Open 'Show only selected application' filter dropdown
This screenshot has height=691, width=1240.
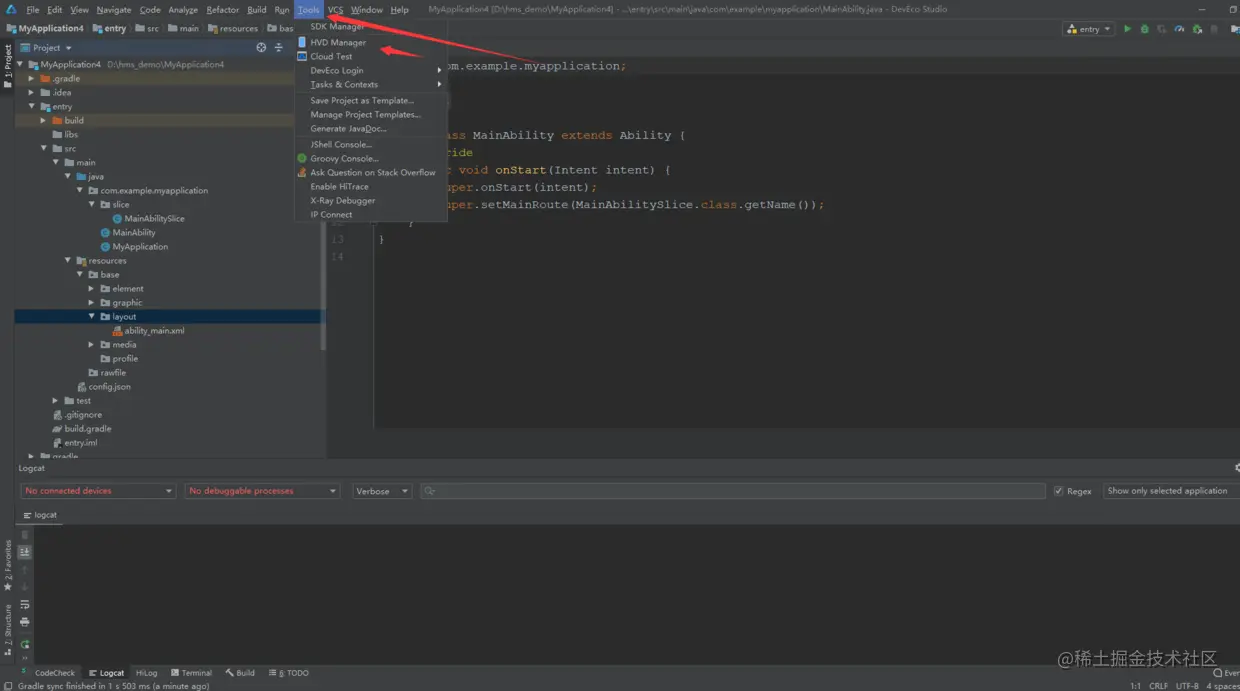coord(1171,491)
